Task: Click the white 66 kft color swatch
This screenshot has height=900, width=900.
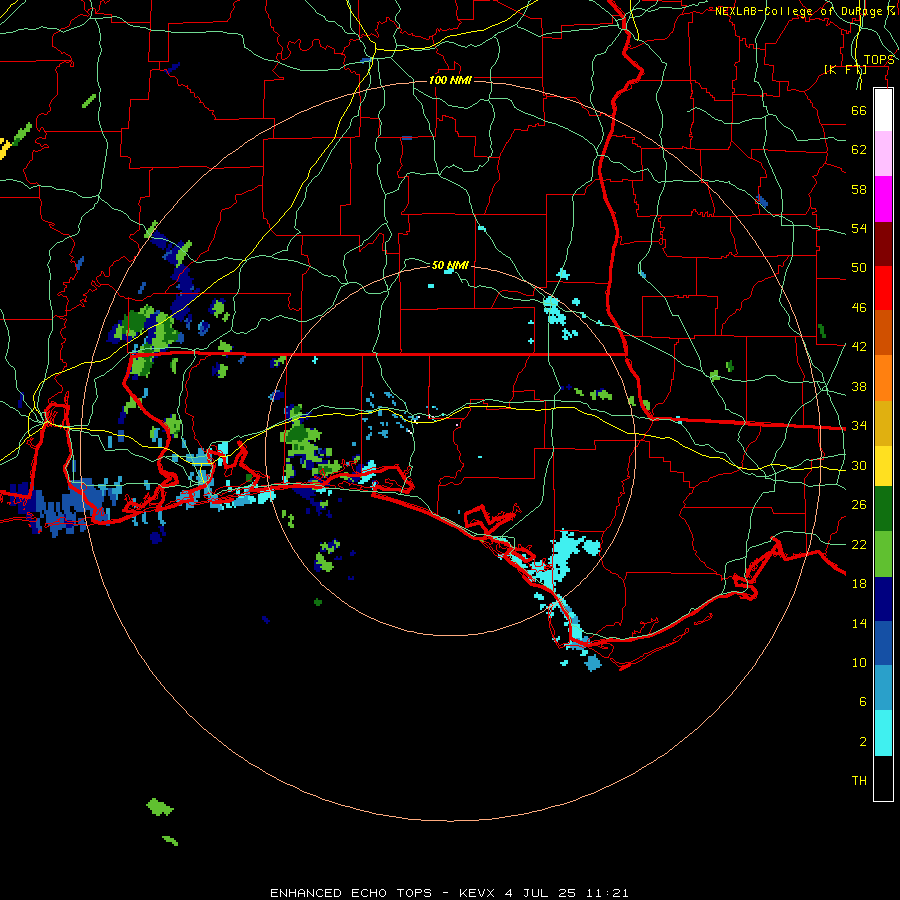Action: (883, 110)
